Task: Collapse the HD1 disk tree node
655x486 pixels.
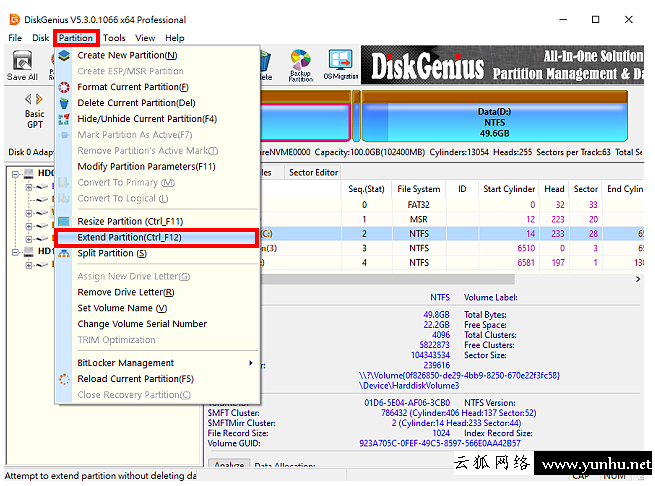Action: 15,252
